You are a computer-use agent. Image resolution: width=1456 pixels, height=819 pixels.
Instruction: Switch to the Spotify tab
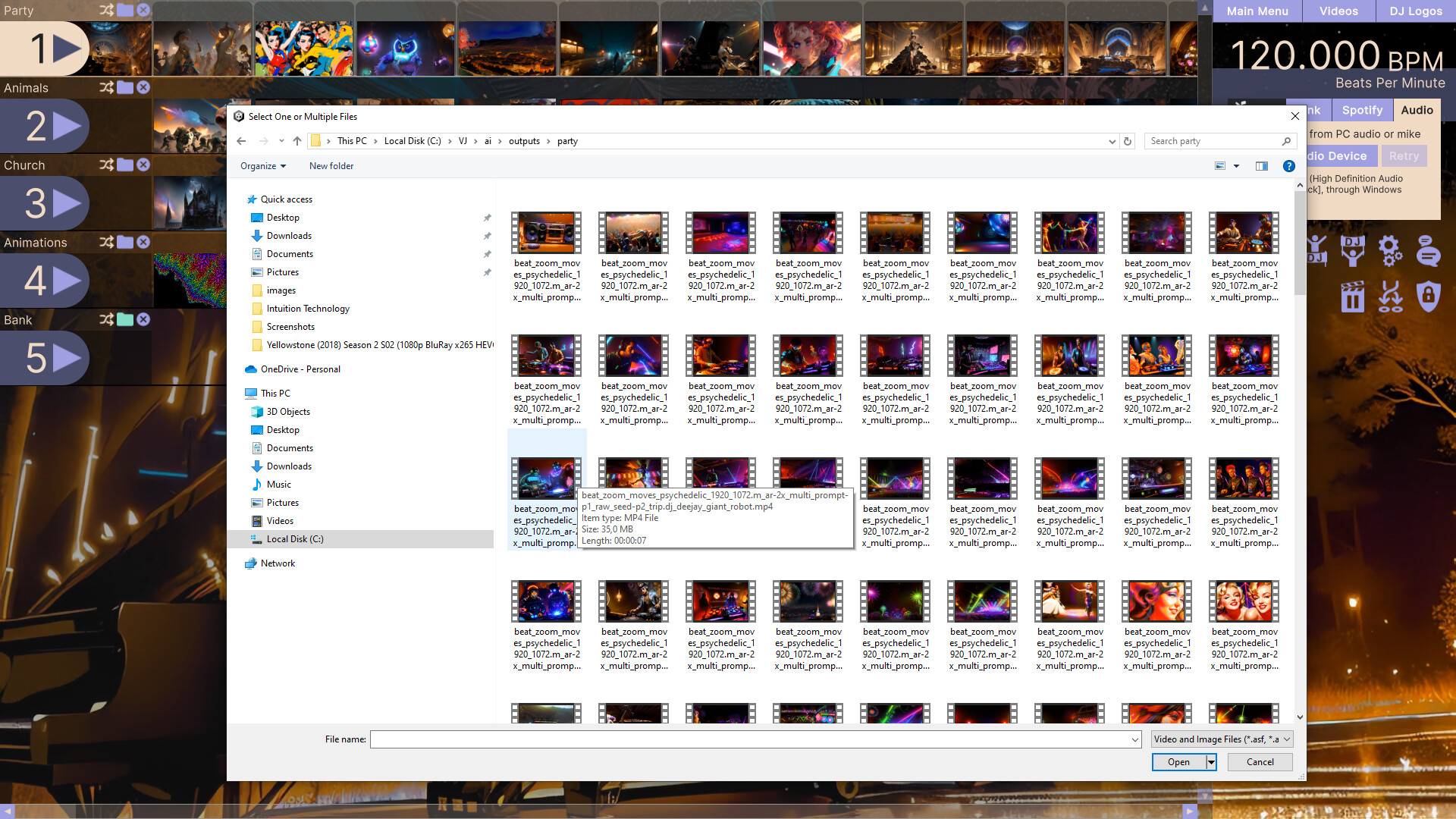1363,110
